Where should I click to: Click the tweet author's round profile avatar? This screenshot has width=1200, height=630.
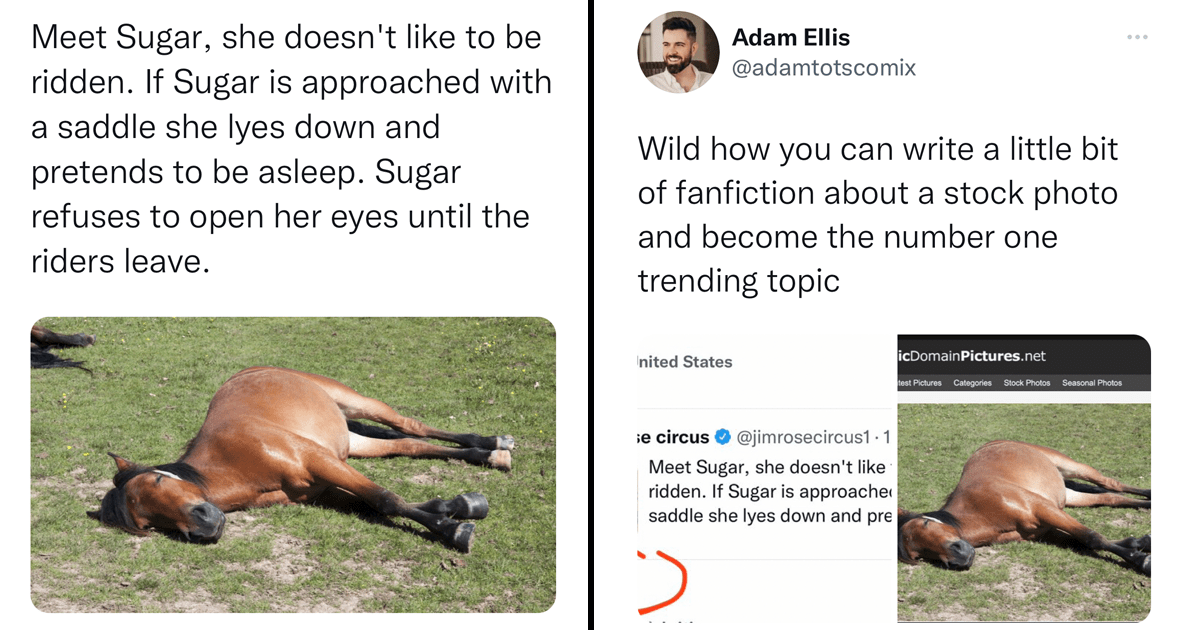[x=678, y=52]
